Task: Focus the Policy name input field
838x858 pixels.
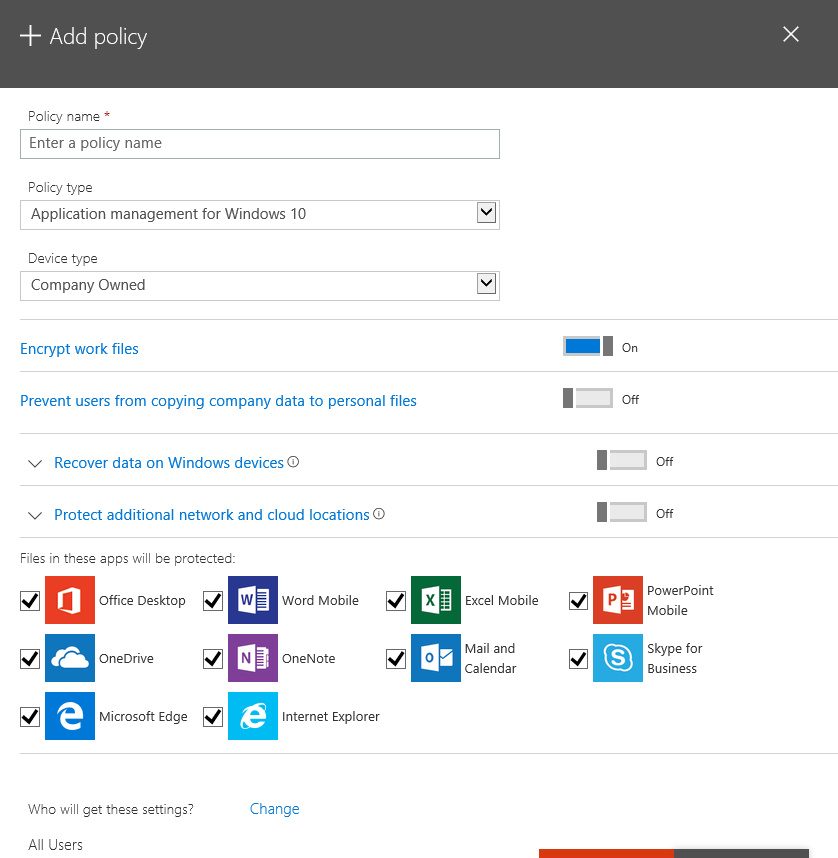Action: 260,144
